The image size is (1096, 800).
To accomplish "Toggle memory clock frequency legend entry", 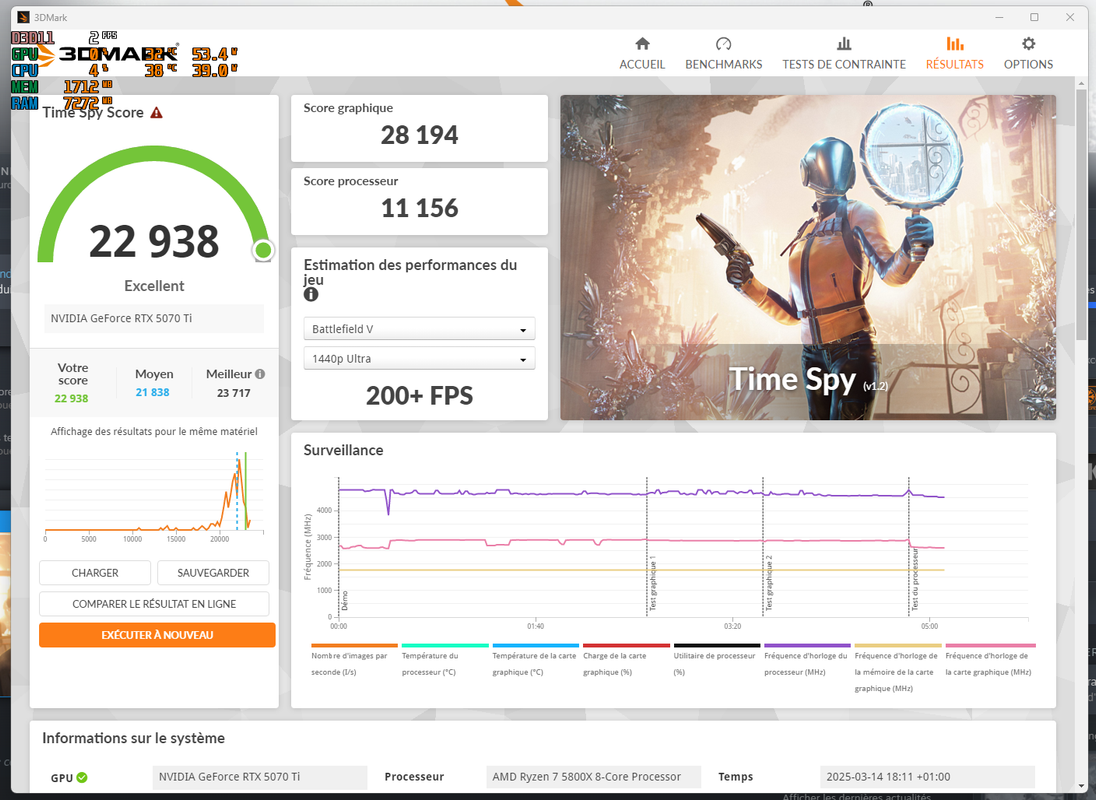I will click(897, 669).
